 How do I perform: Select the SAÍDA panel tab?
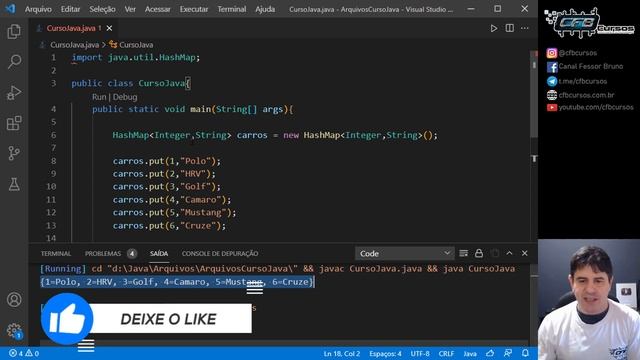[x=159, y=253]
